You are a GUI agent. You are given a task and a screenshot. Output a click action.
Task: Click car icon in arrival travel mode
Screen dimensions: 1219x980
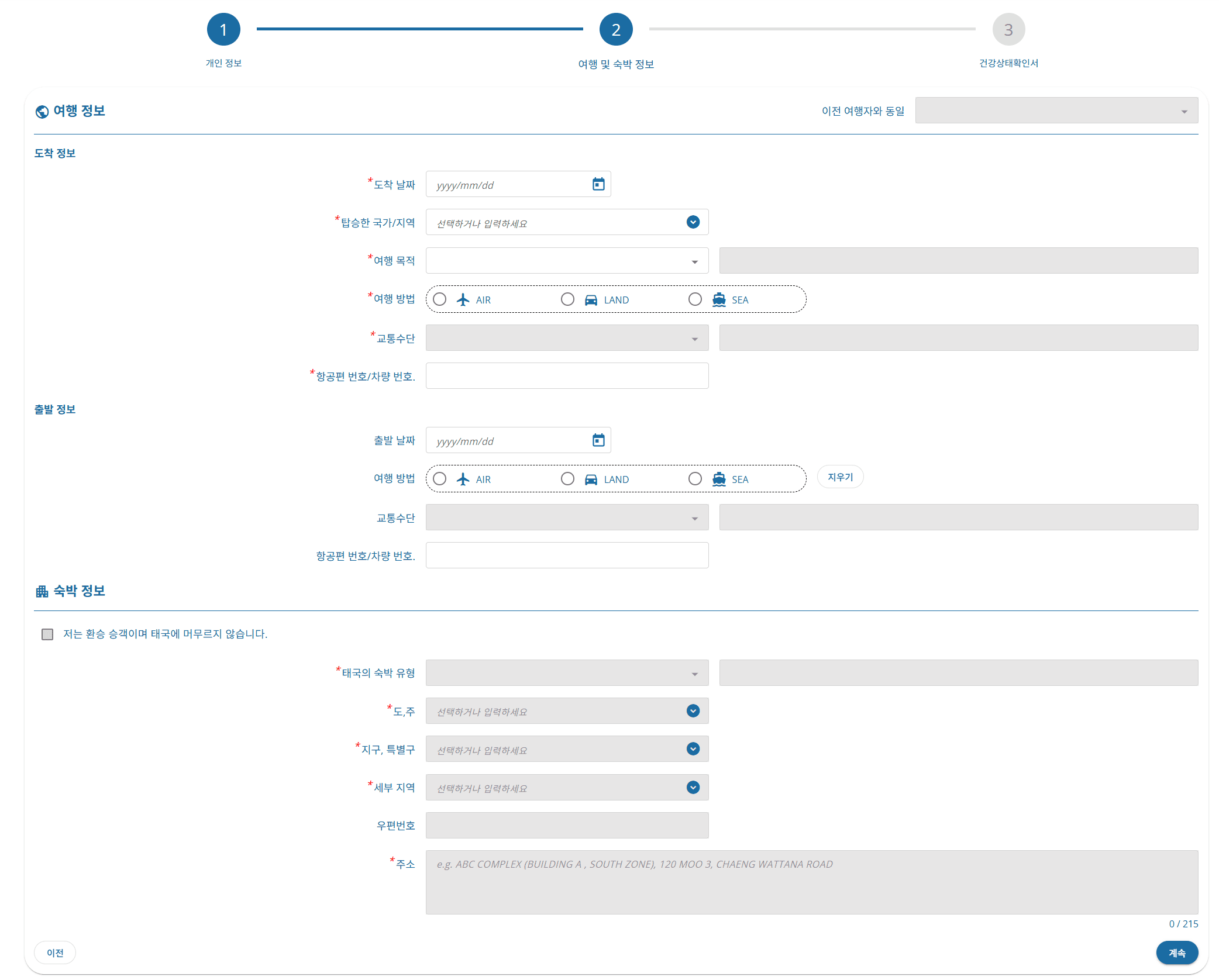(x=591, y=299)
